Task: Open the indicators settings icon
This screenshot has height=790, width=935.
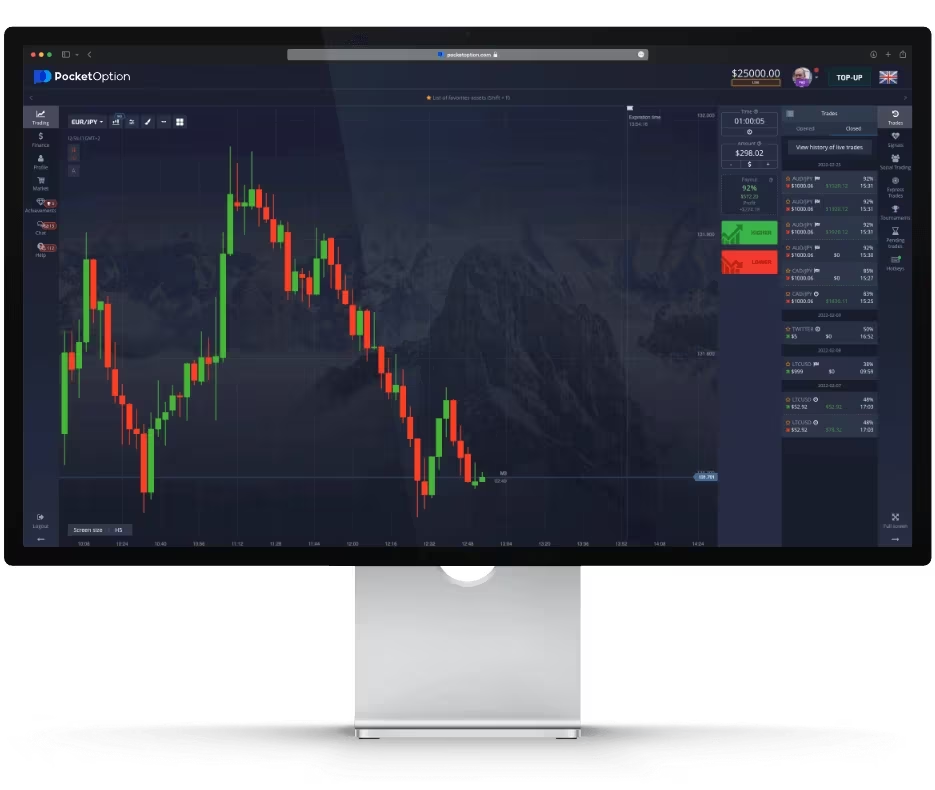Action: tap(132, 122)
